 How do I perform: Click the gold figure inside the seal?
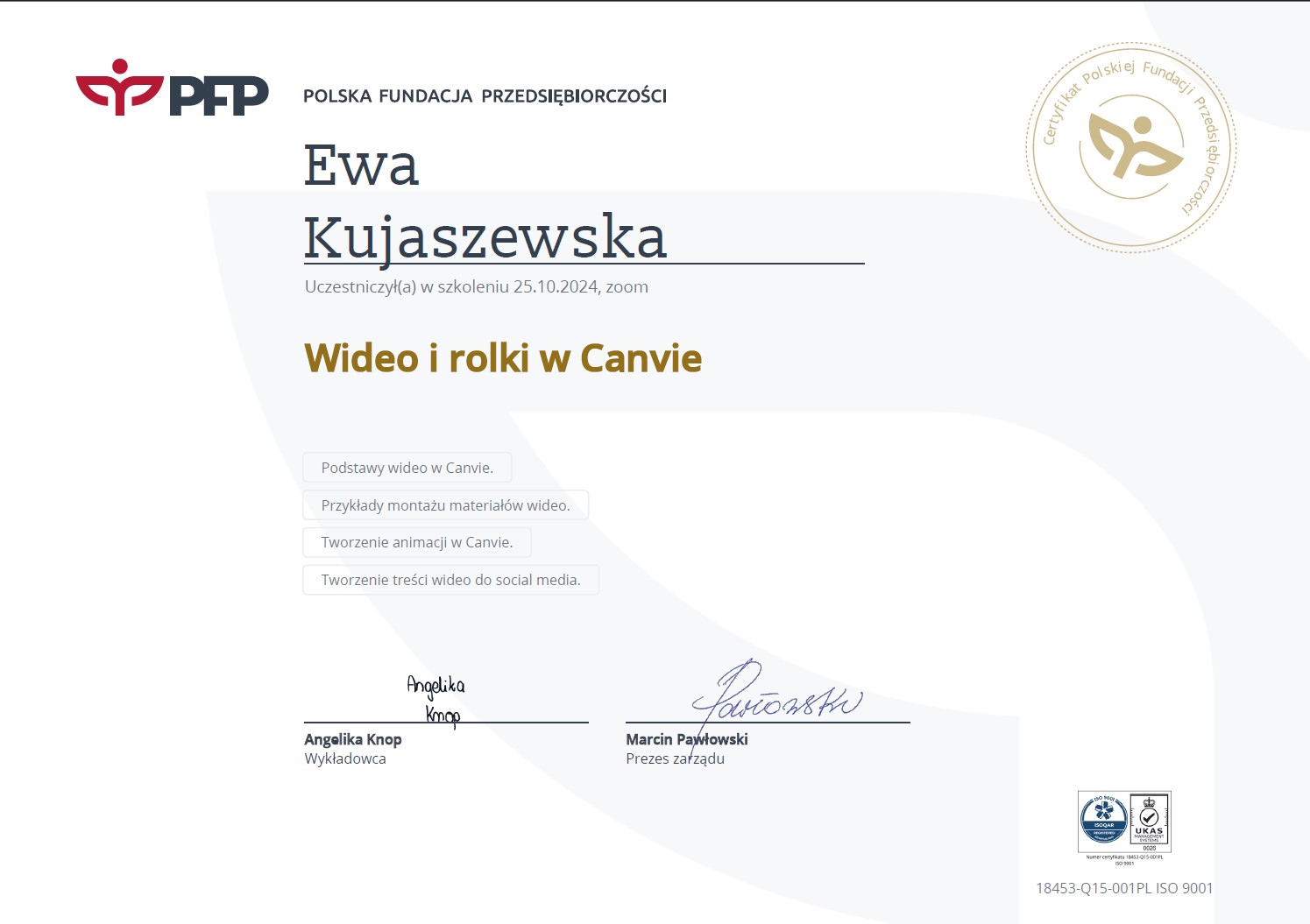point(1134,145)
